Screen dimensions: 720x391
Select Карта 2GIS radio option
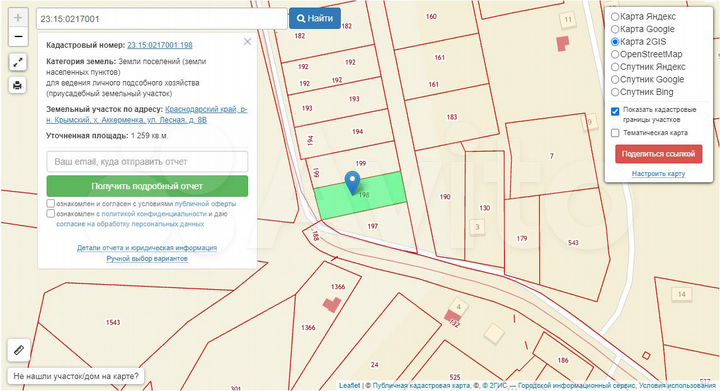tap(615, 42)
